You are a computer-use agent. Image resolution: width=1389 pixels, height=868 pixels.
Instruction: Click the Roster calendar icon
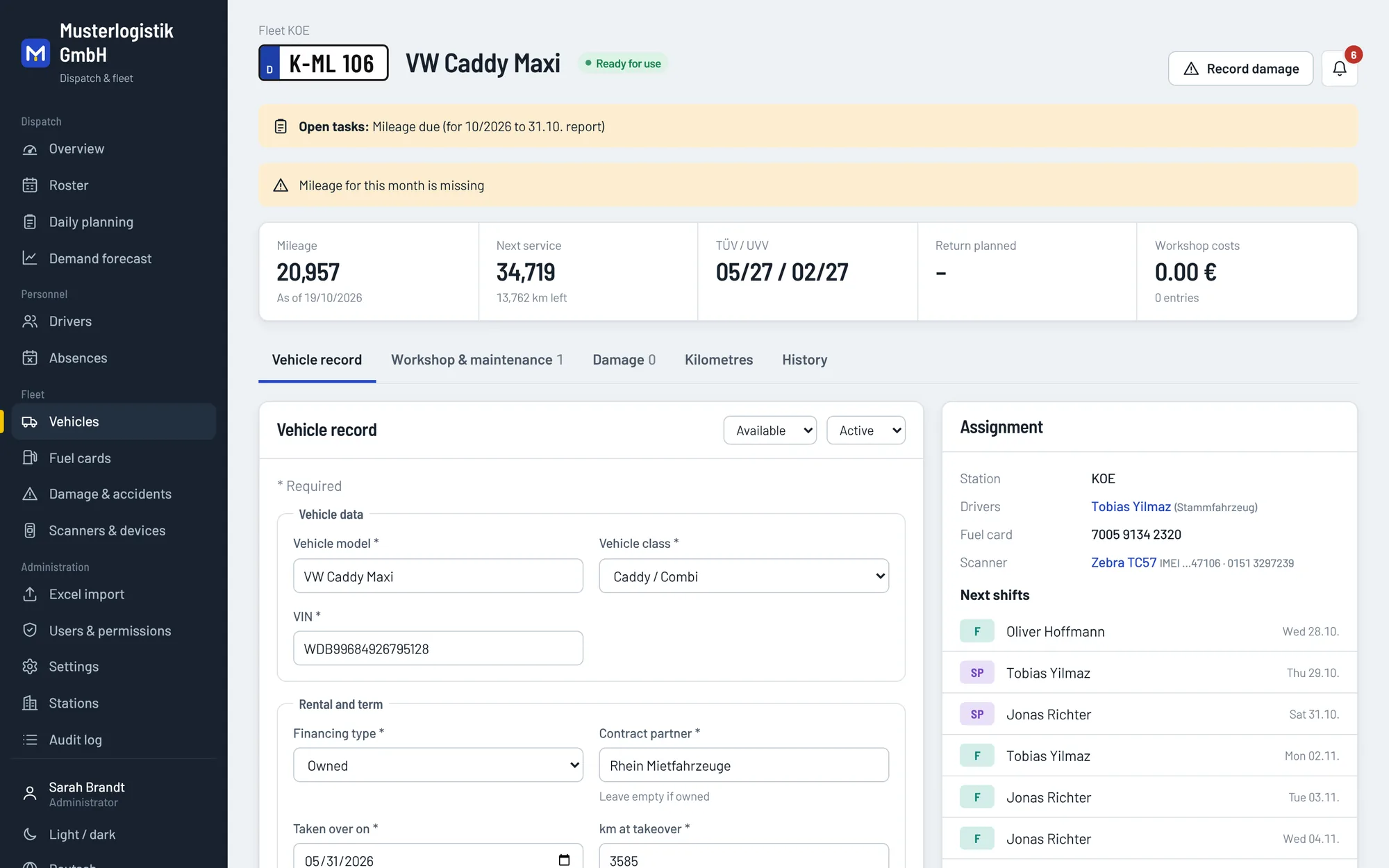(x=30, y=185)
